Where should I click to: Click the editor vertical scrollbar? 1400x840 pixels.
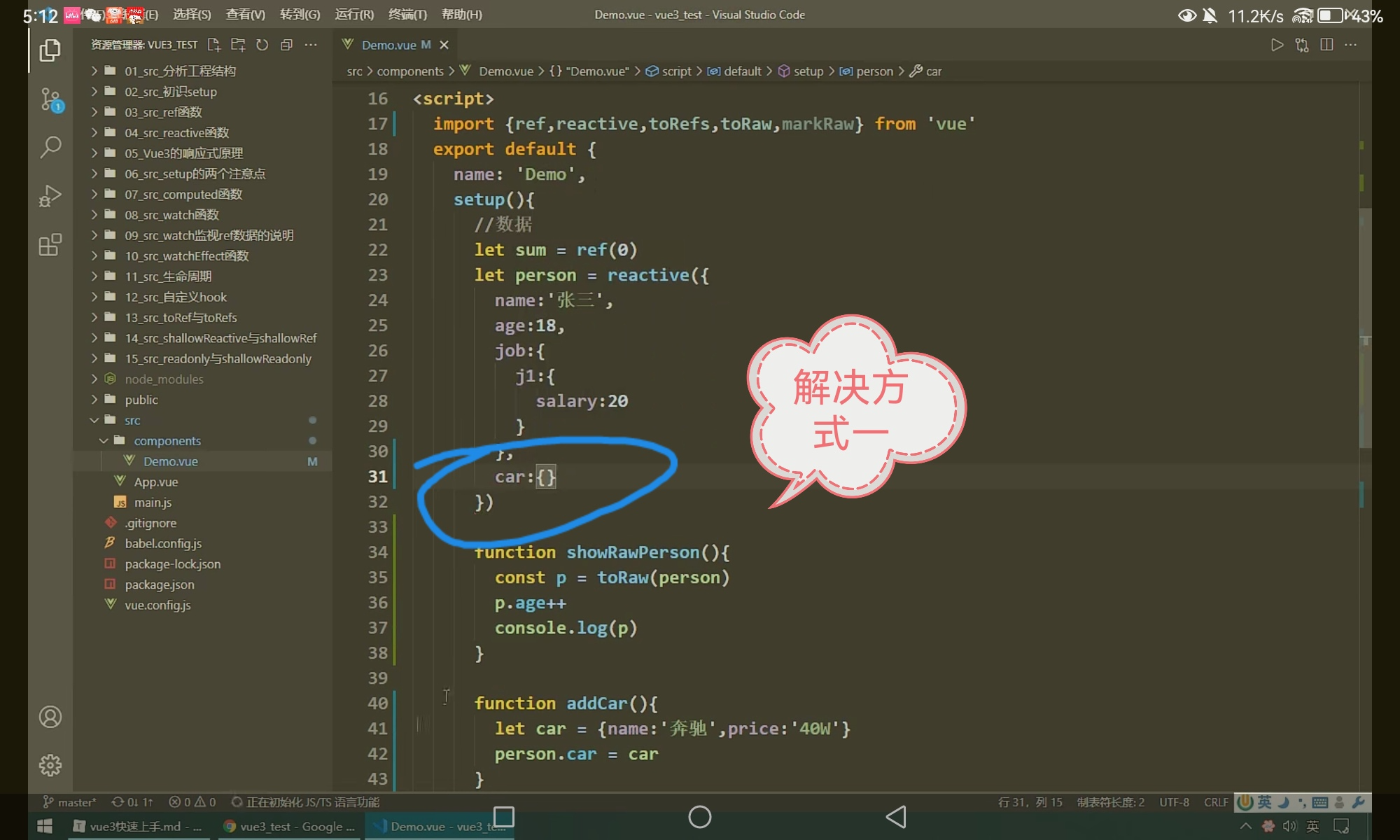[x=1364, y=328]
